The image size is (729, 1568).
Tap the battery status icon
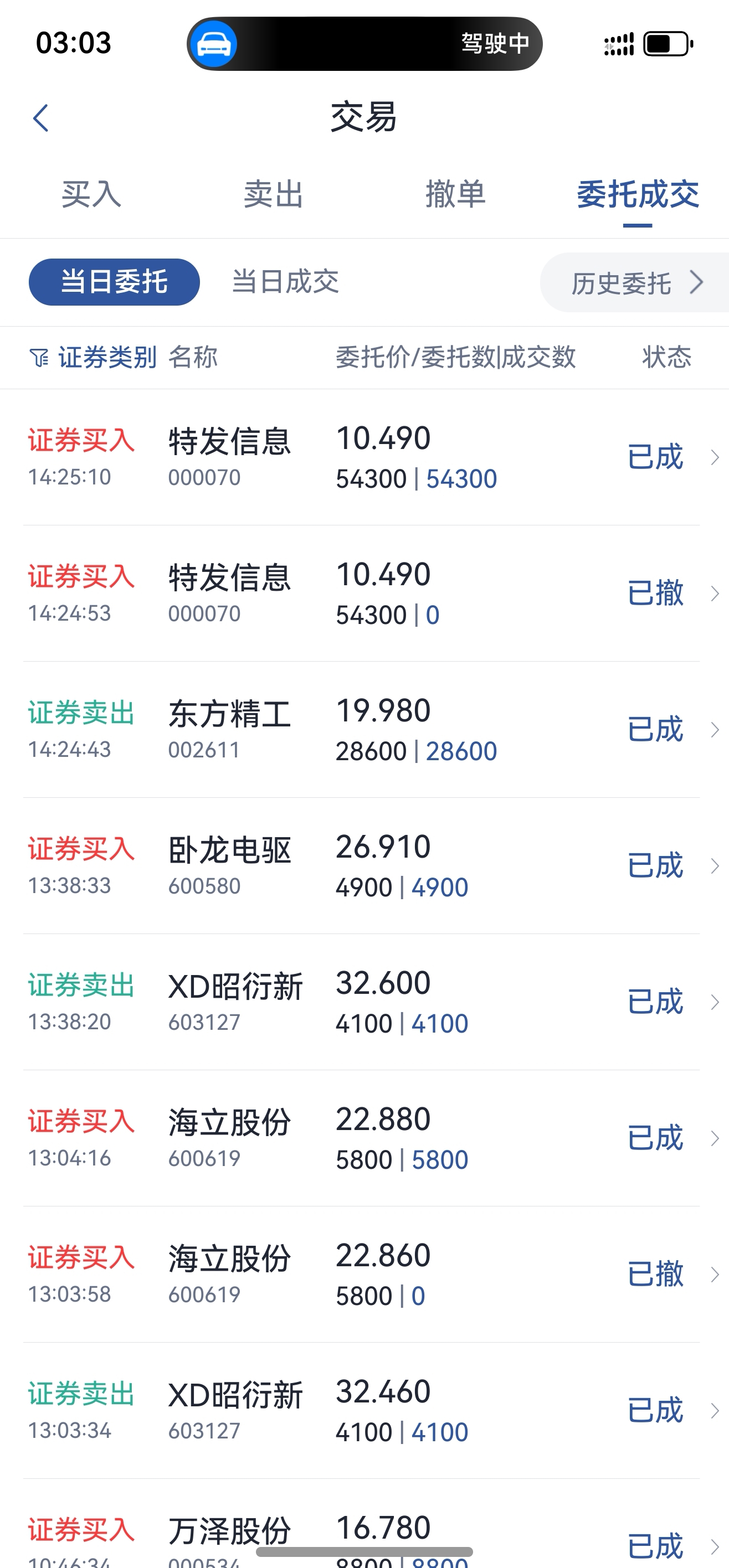pos(668,44)
